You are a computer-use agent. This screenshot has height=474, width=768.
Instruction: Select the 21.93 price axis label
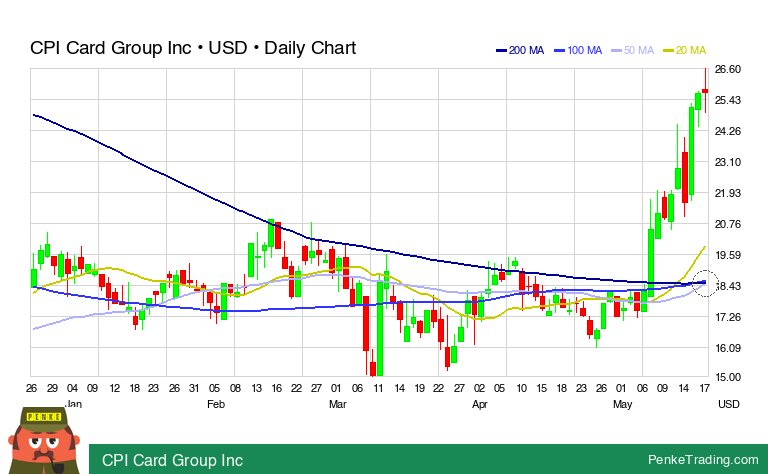point(727,193)
